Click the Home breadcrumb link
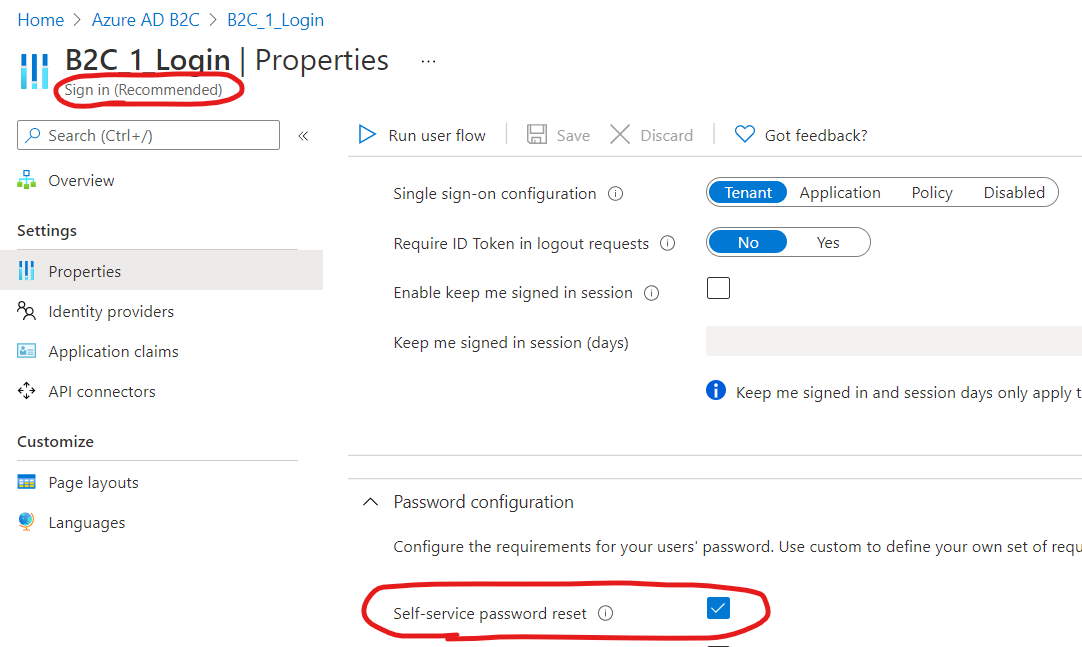Image resolution: width=1082 pixels, height=647 pixels. (40, 20)
